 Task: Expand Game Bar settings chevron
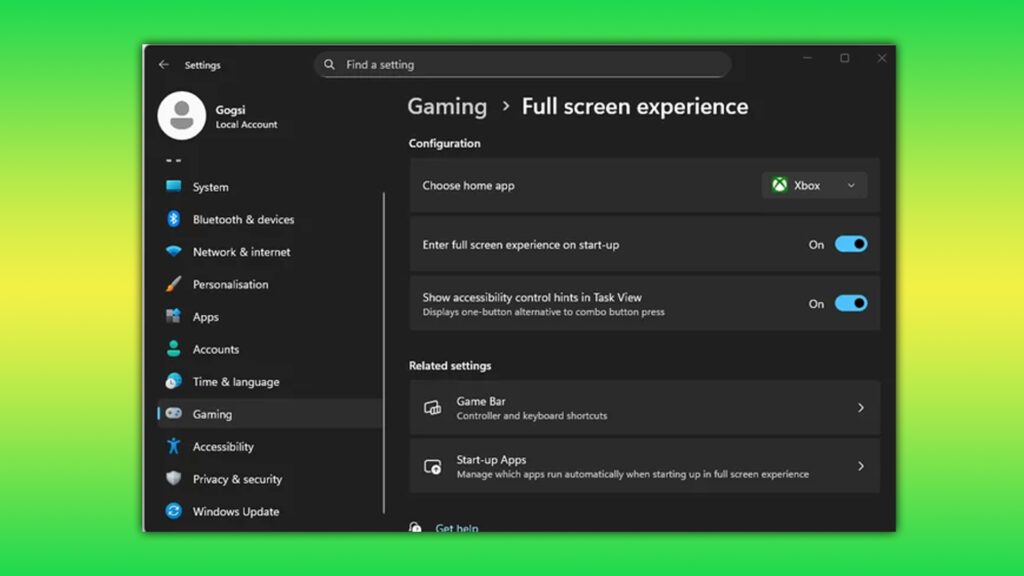861,408
